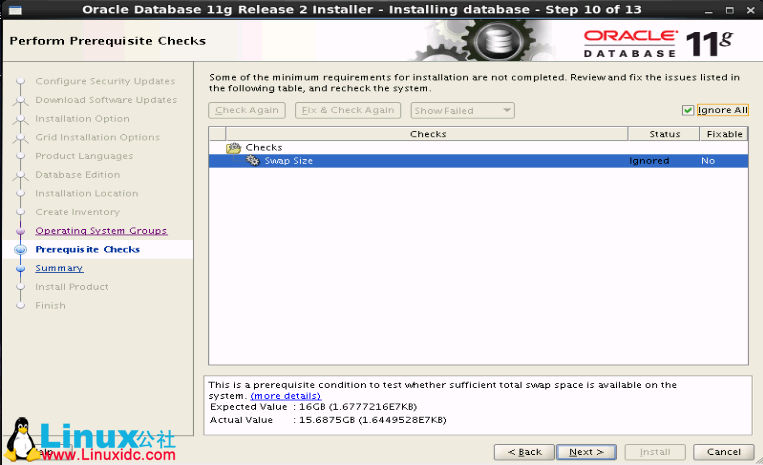Viewport: 763px width, 465px height.
Task: Click the Actual Value 15.6875GB text
Action: 328,420
